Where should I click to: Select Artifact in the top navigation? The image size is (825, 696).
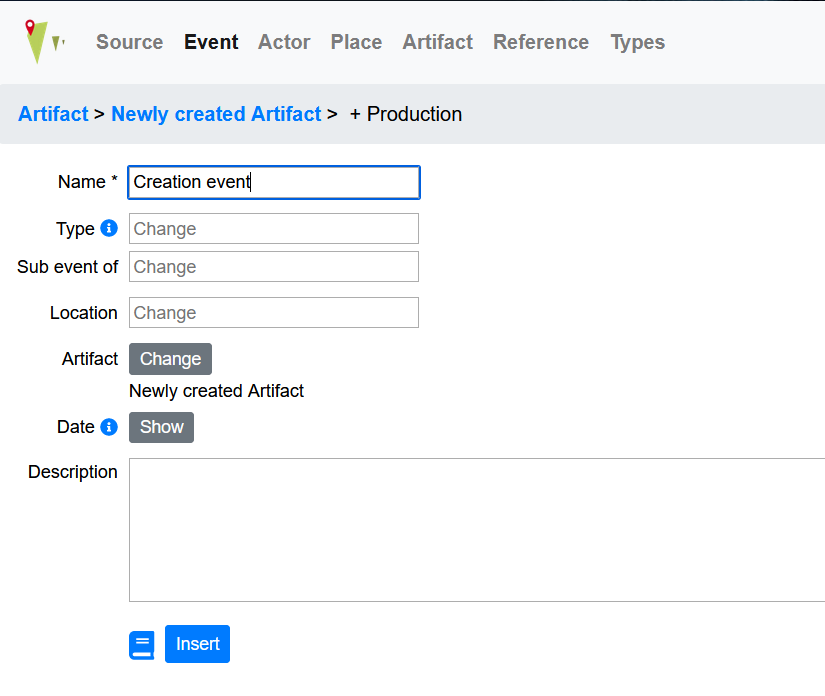(x=437, y=42)
